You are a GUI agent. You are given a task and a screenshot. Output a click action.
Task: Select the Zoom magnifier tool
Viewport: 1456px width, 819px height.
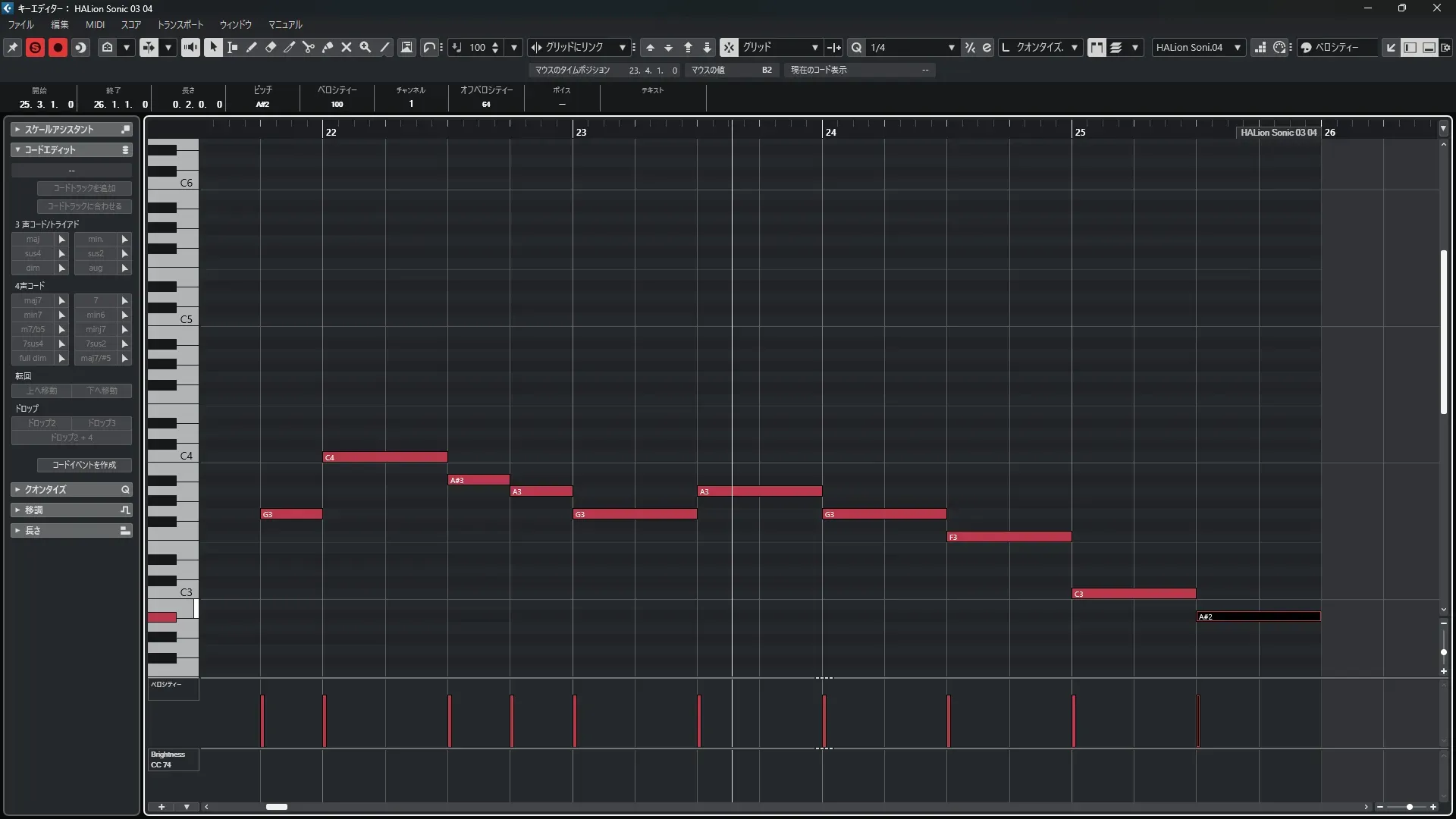tap(366, 47)
